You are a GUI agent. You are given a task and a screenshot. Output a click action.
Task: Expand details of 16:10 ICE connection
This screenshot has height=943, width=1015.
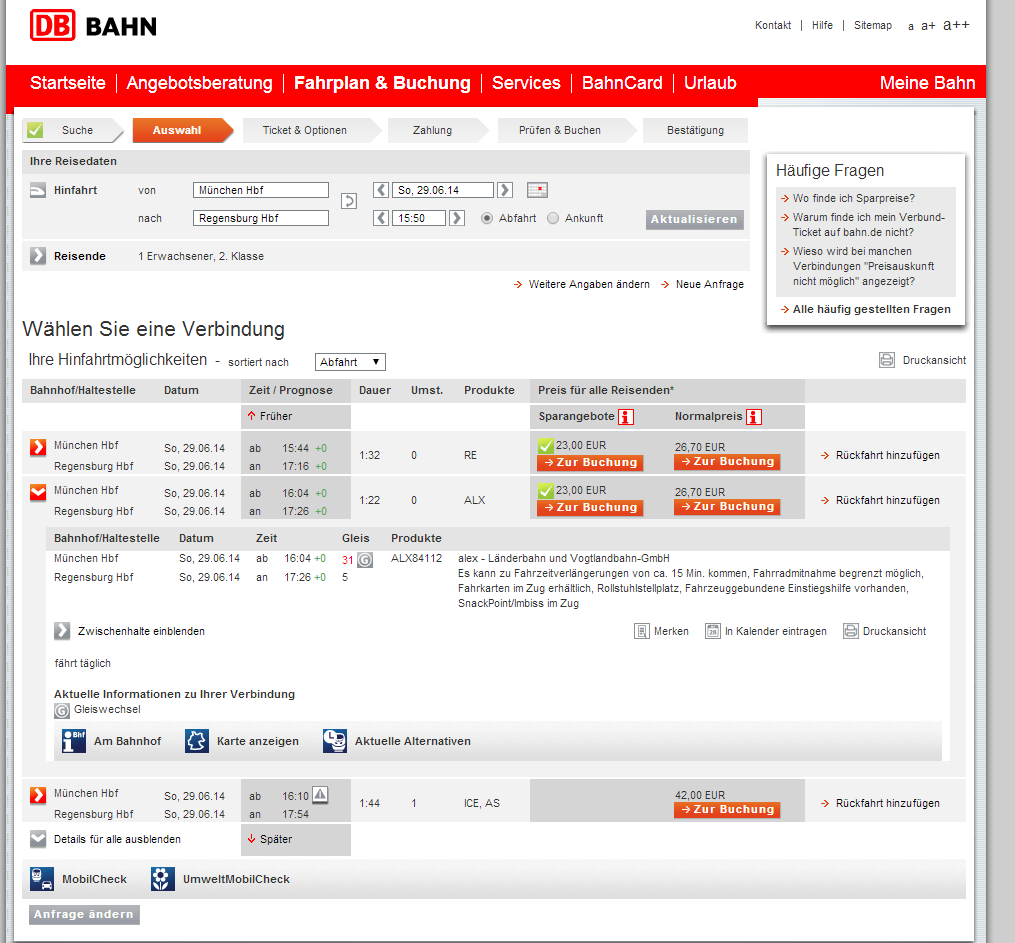coord(38,795)
